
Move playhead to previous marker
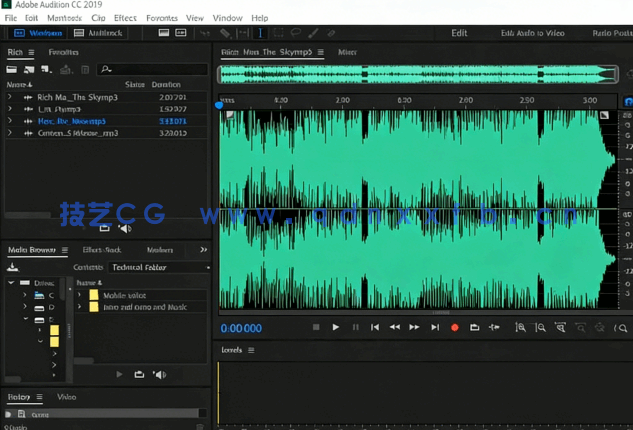pyautogui.click(x=375, y=327)
